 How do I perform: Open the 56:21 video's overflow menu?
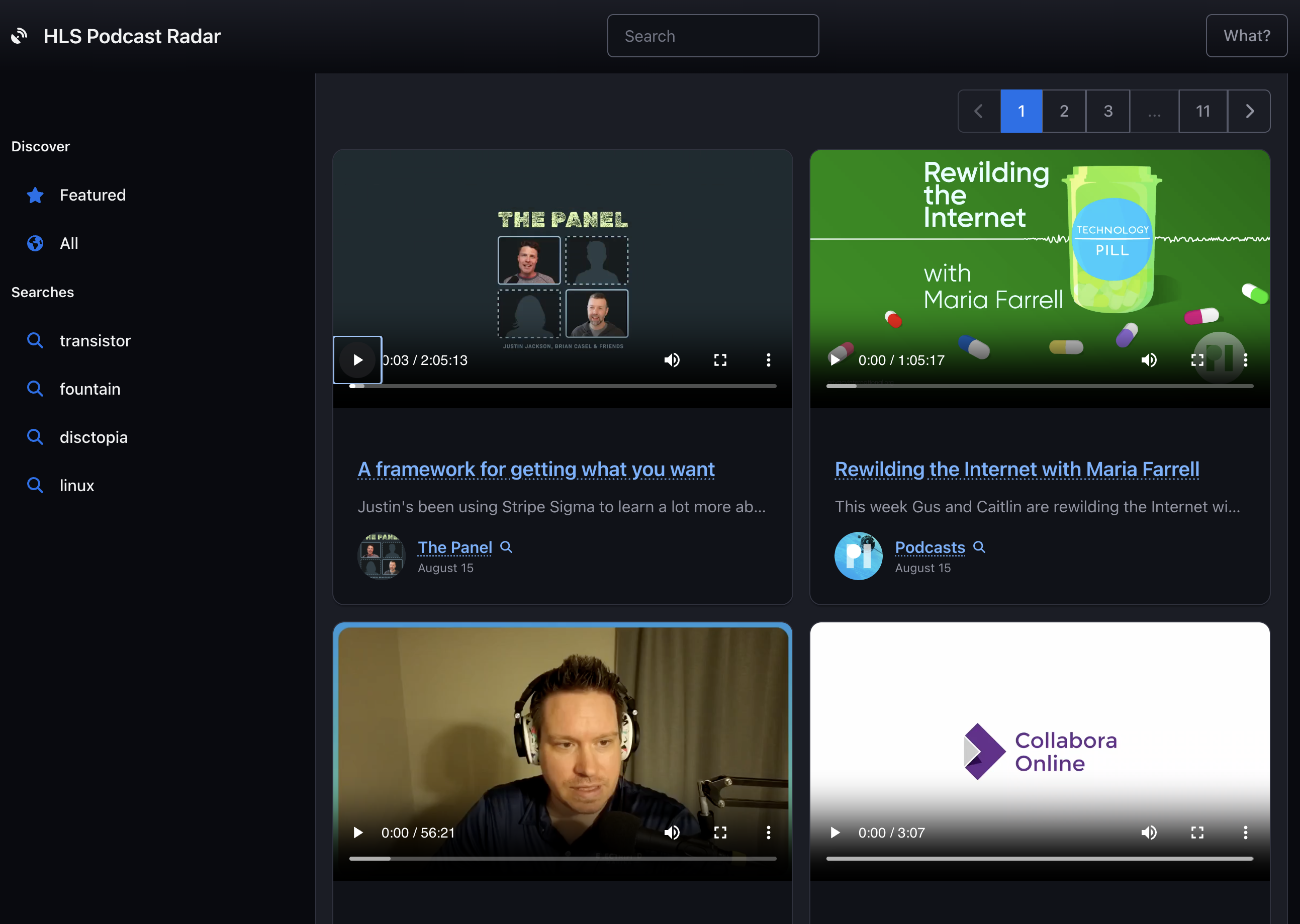768,833
